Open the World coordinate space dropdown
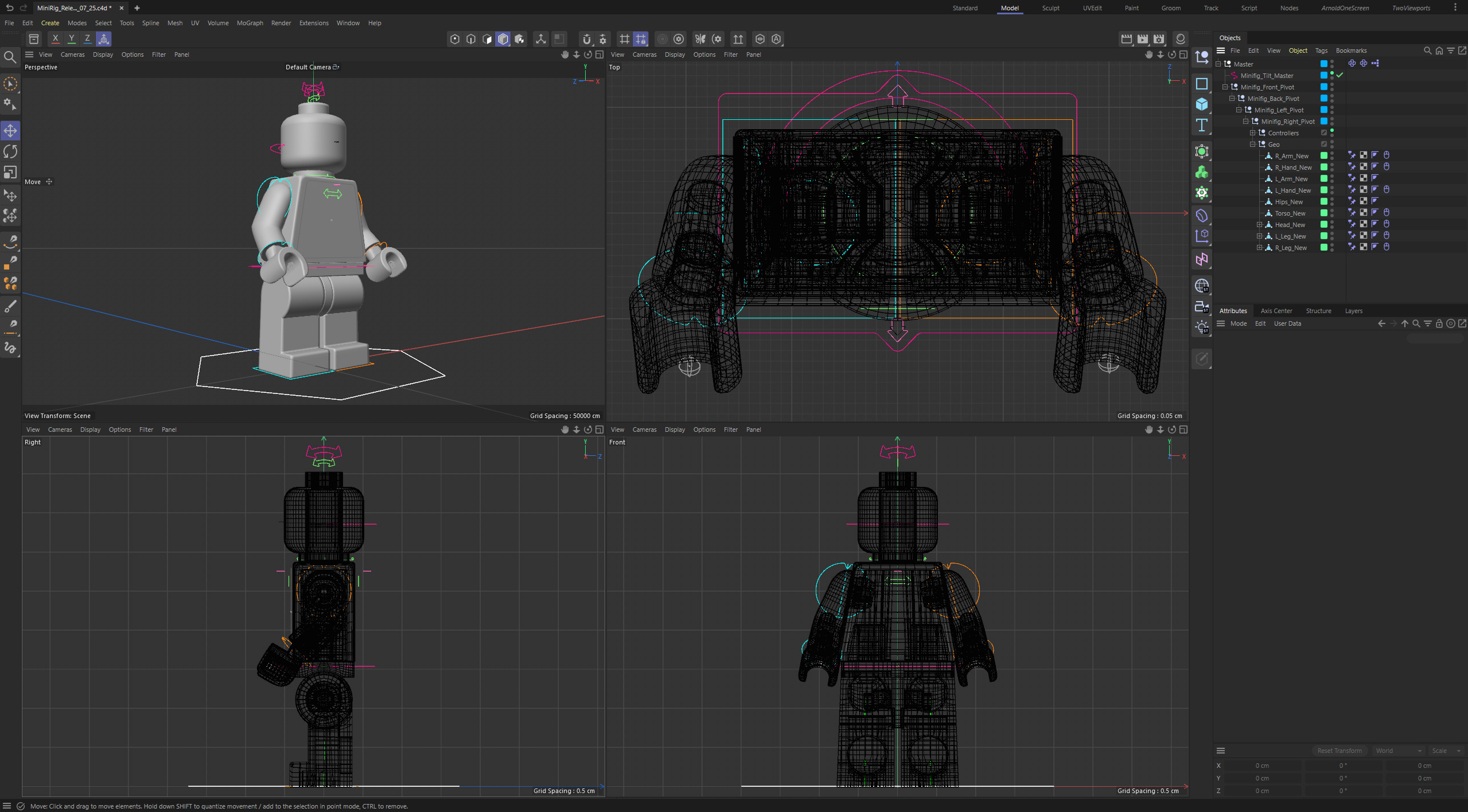 point(1399,751)
